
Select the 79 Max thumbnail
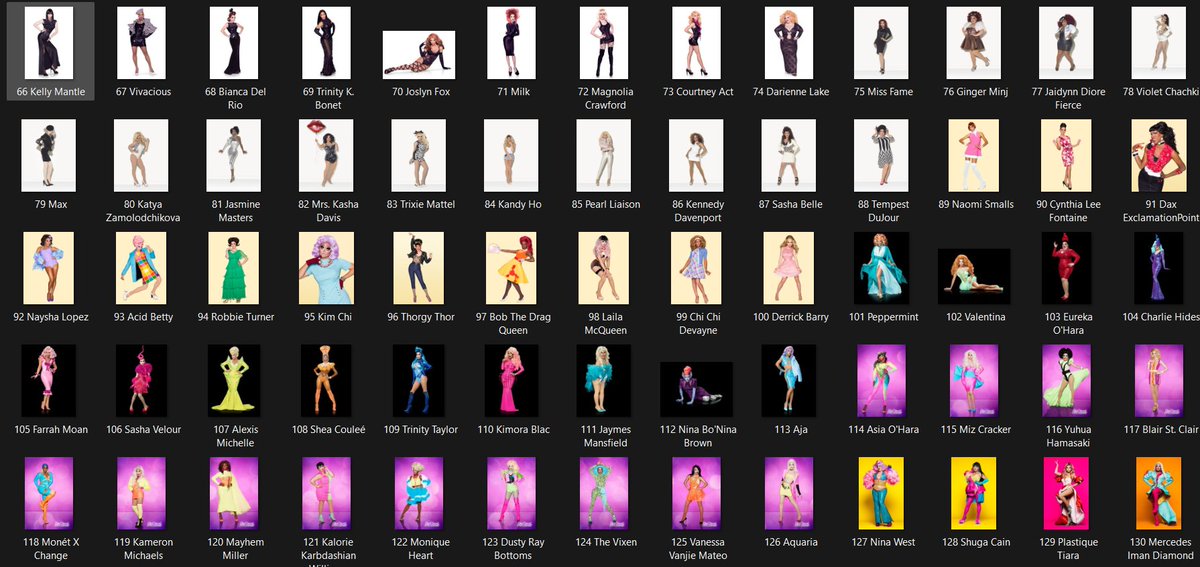[x=49, y=155]
